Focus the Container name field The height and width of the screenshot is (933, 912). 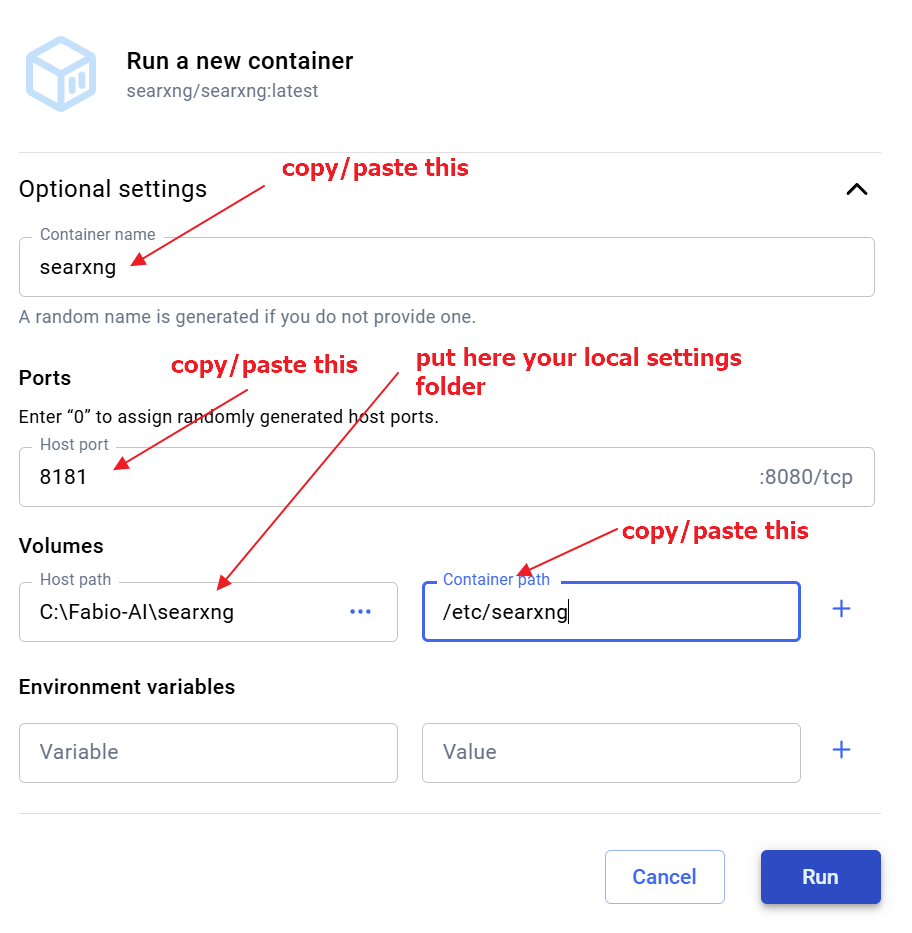coord(446,267)
